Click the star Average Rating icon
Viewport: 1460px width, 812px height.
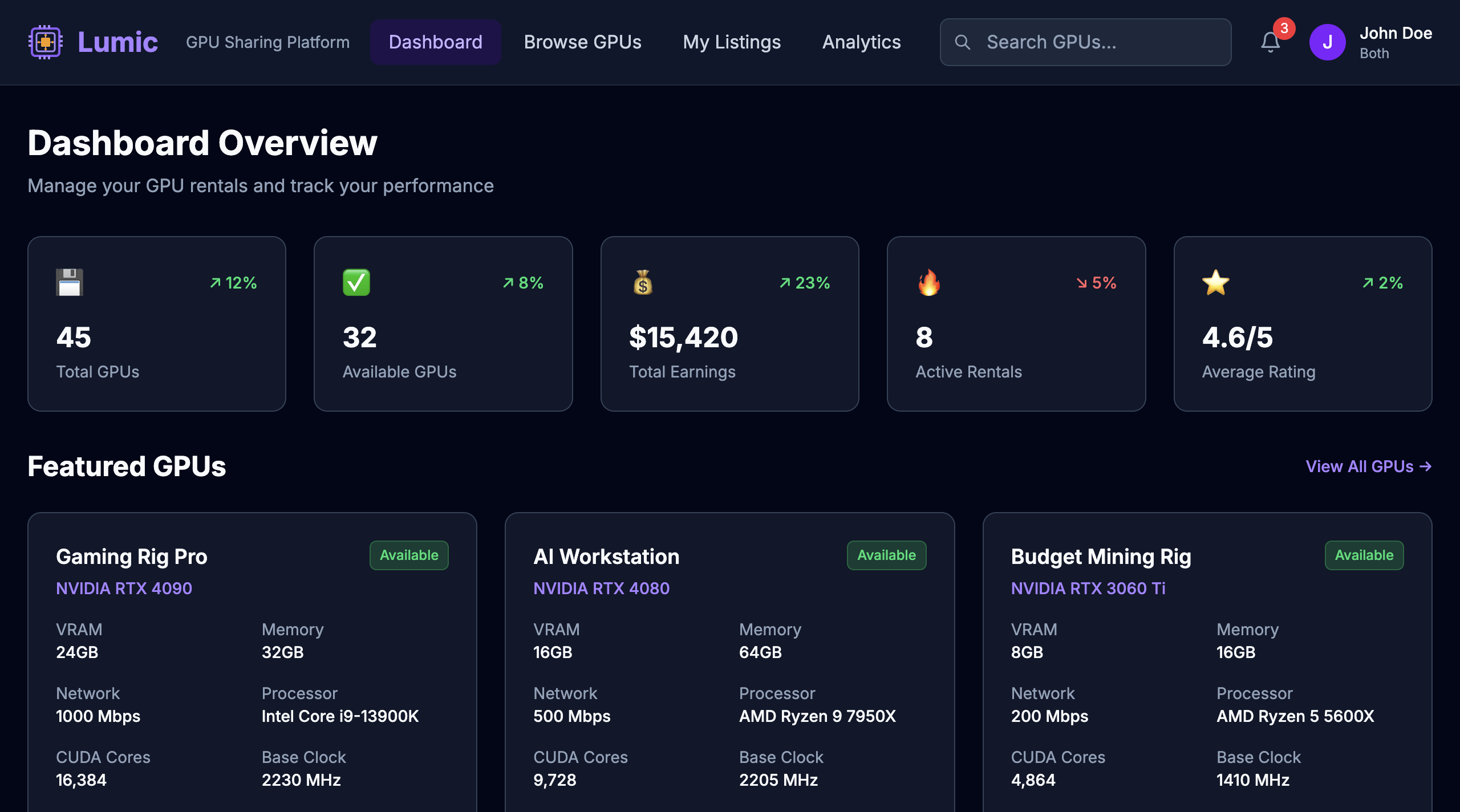1215,282
